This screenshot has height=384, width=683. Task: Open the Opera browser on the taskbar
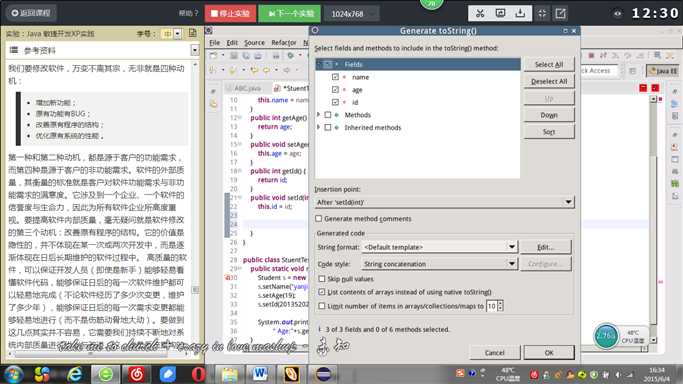[x=198, y=374]
